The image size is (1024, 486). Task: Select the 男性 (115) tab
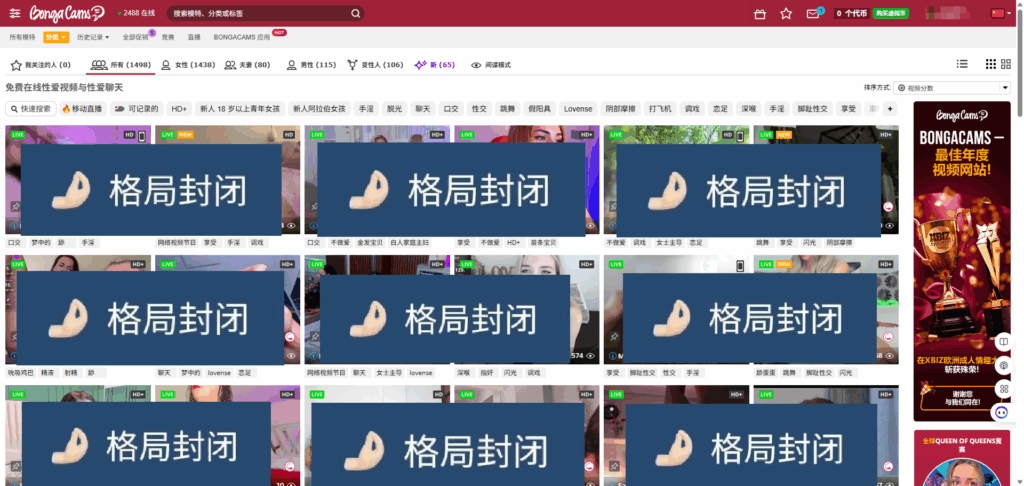(312, 65)
